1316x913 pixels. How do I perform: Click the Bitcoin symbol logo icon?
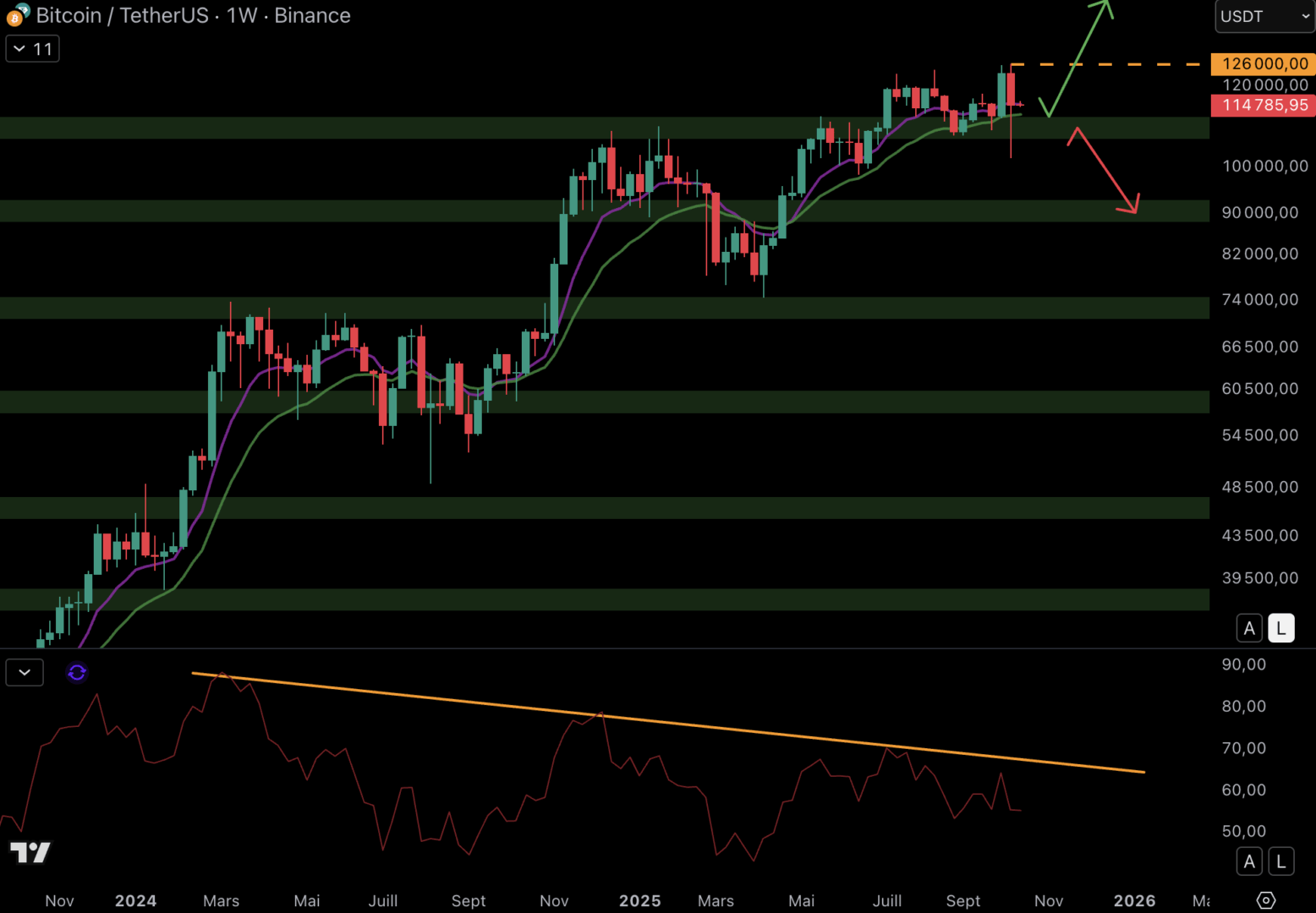click(17, 15)
